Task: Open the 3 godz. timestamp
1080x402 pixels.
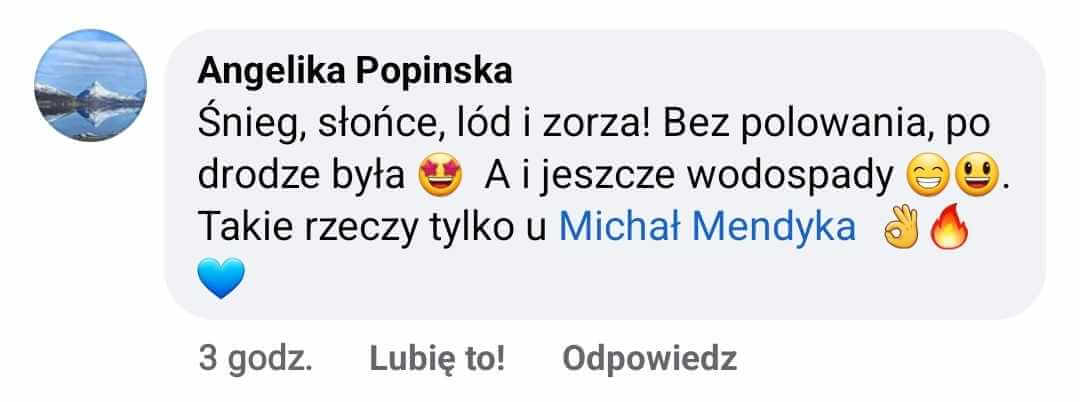Action: click(x=256, y=359)
